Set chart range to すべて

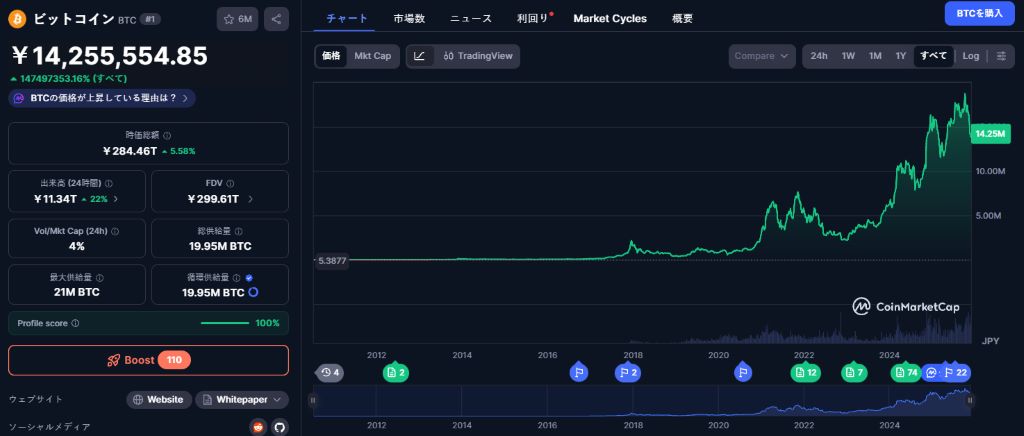(933, 56)
